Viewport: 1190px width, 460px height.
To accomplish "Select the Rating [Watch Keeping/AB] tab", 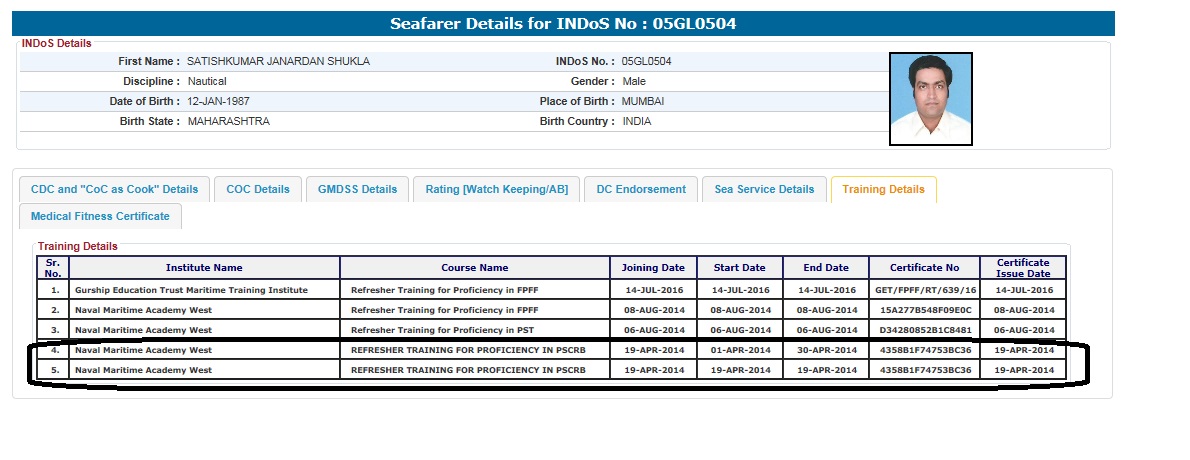I will (x=496, y=189).
